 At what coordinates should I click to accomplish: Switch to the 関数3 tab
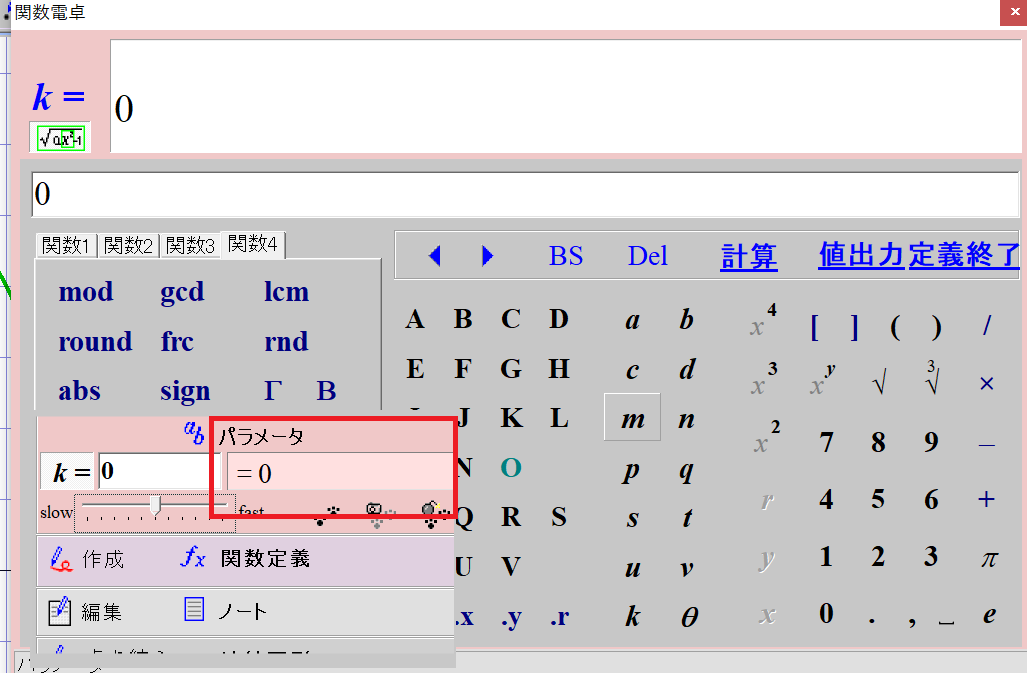point(190,245)
